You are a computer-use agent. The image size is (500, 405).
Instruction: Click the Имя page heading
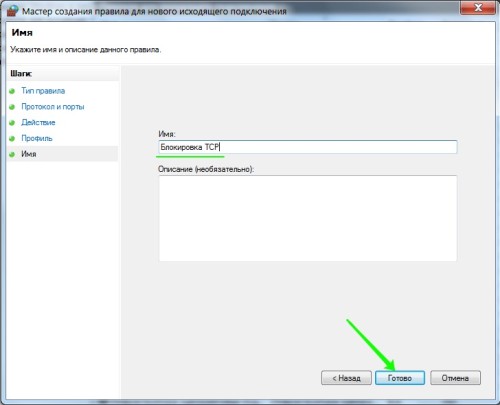[22, 33]
